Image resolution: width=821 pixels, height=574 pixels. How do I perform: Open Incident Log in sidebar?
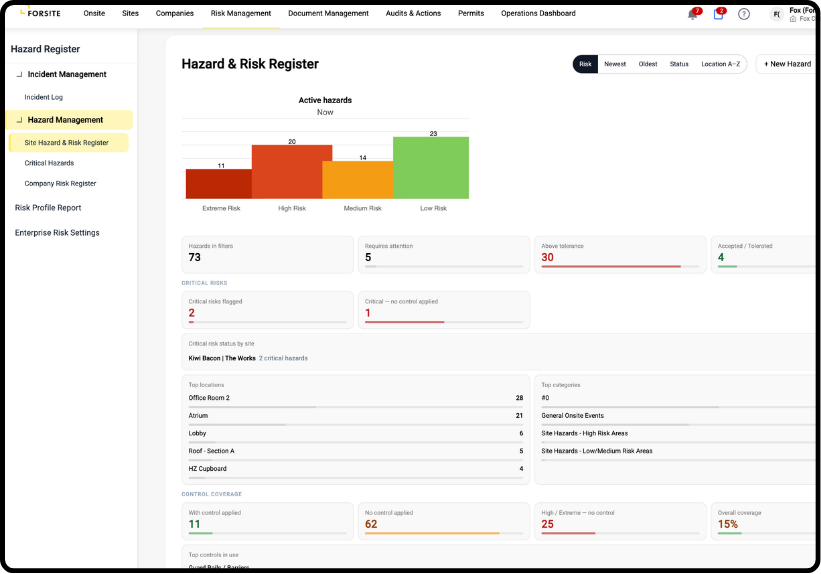click(x=43, y=97)
